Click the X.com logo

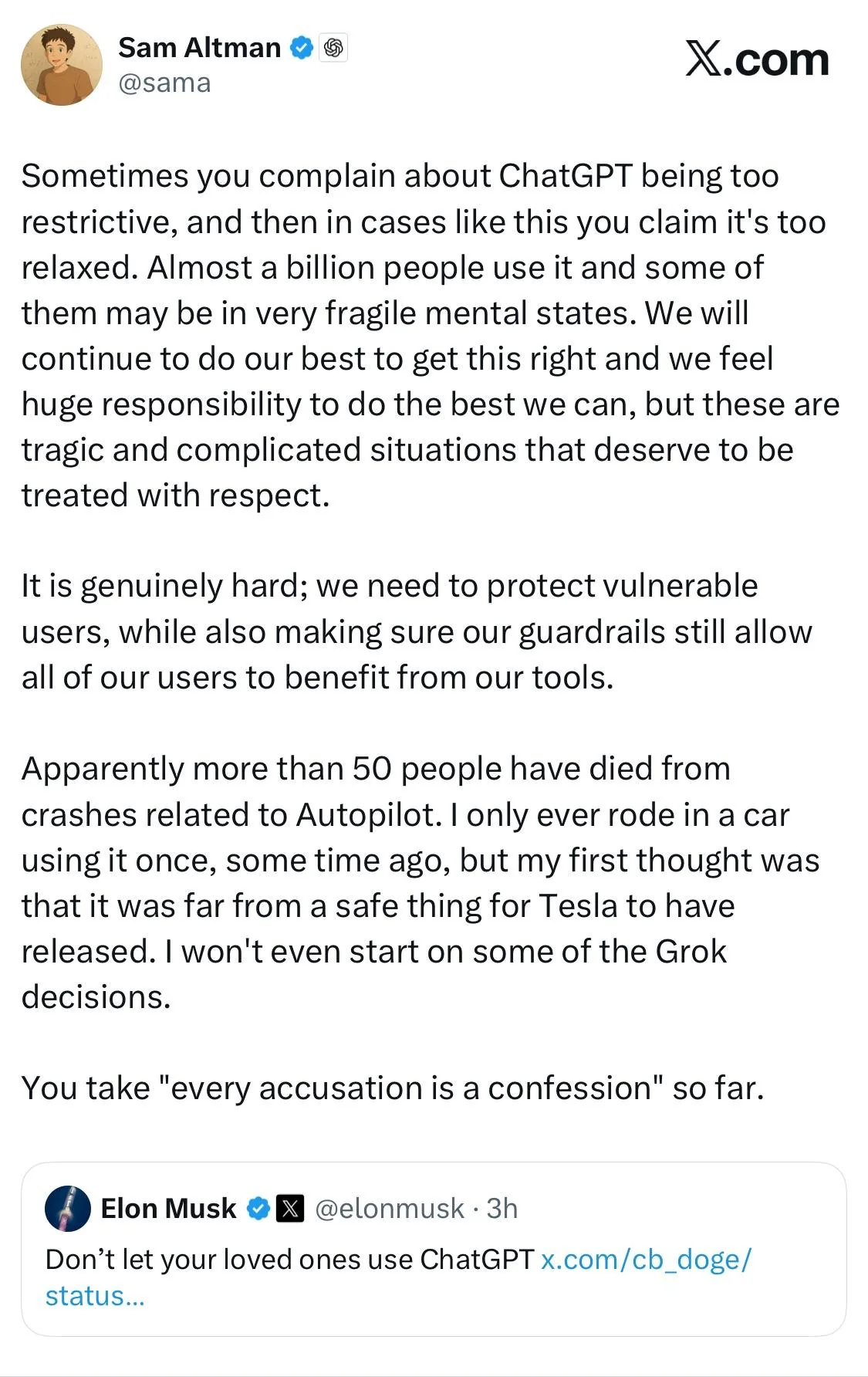pos(756,60)
